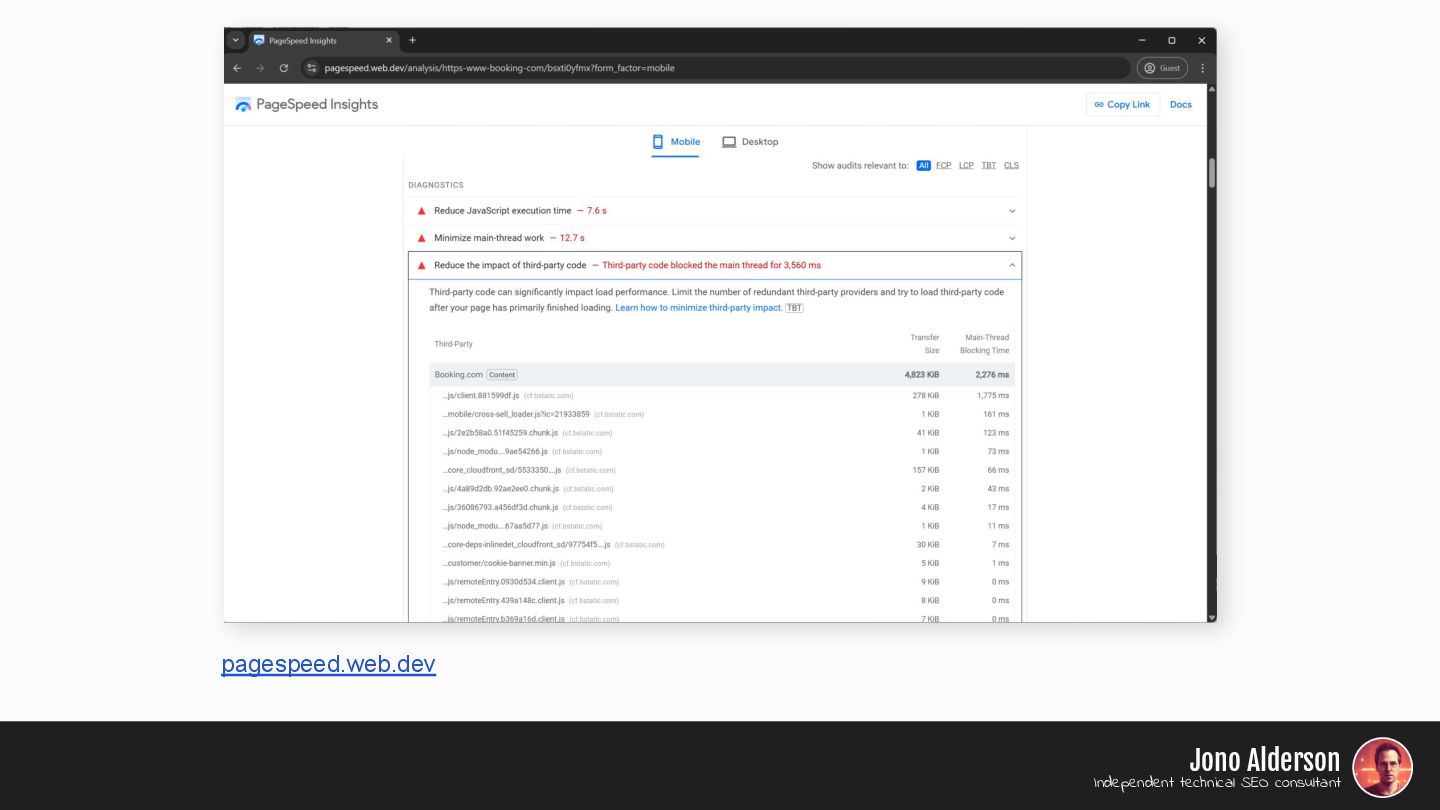Image resolution: width=1440 pixels, height=810 pixels.
Task: Click the address bar URL
Action: pyautogui.click(x=499, y=68)
